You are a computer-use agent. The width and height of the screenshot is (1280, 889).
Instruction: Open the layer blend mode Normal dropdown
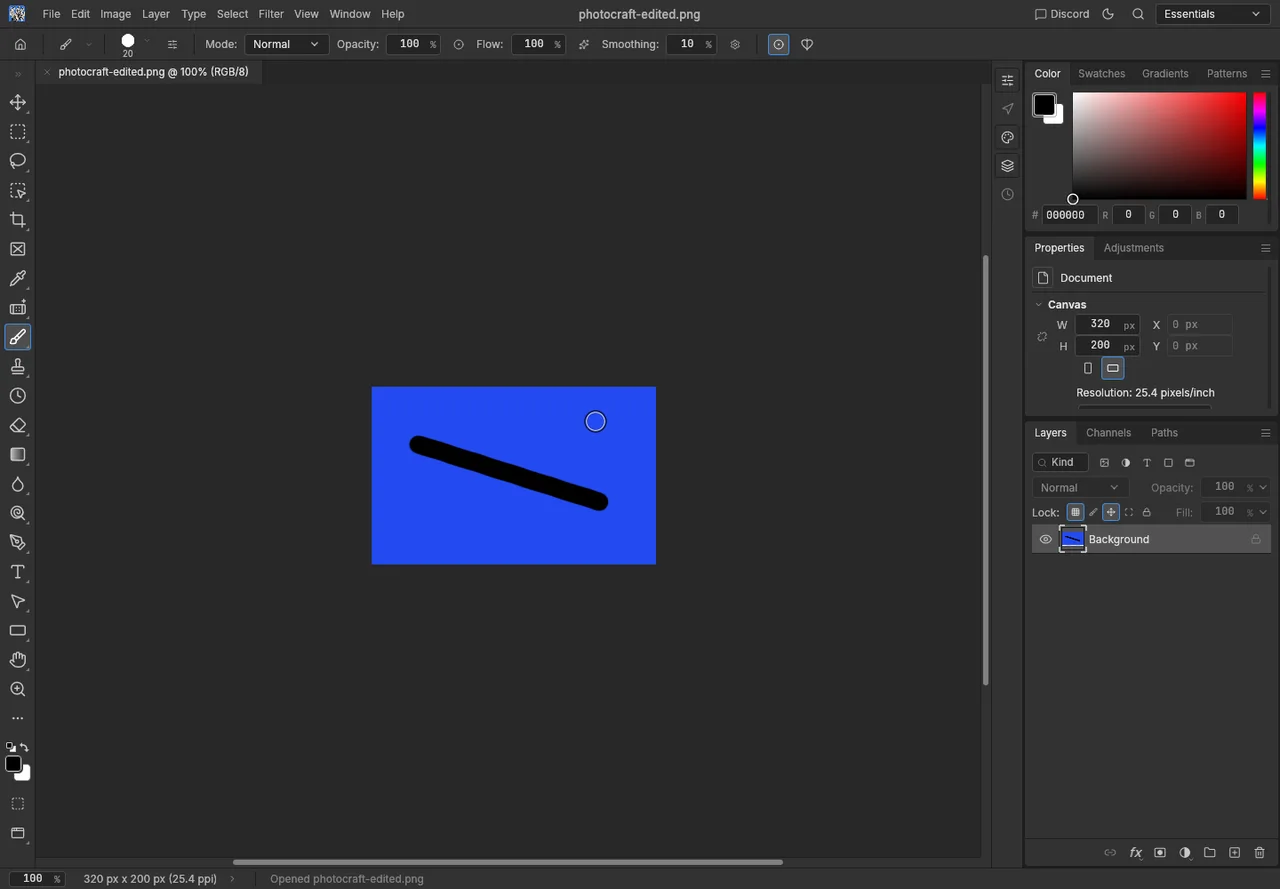pos(1080,488)
